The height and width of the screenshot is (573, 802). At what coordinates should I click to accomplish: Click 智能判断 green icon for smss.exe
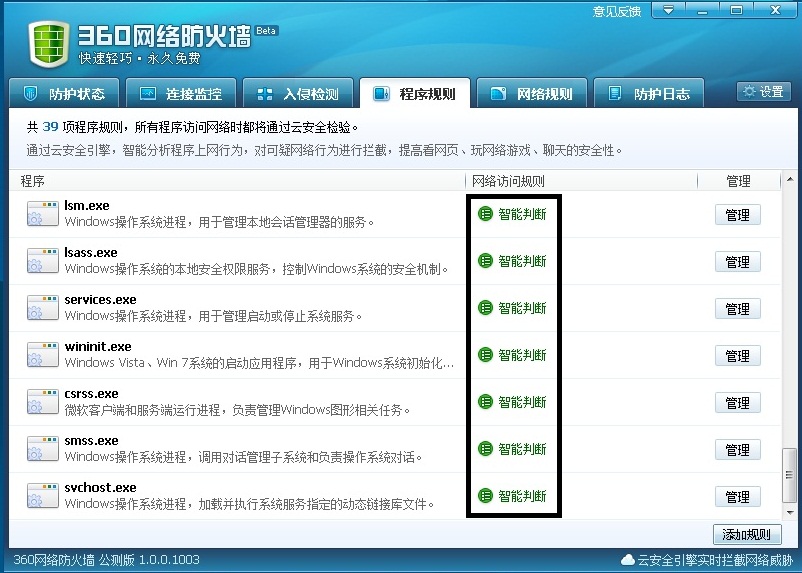pyautogui.click(x=485, y=449)
